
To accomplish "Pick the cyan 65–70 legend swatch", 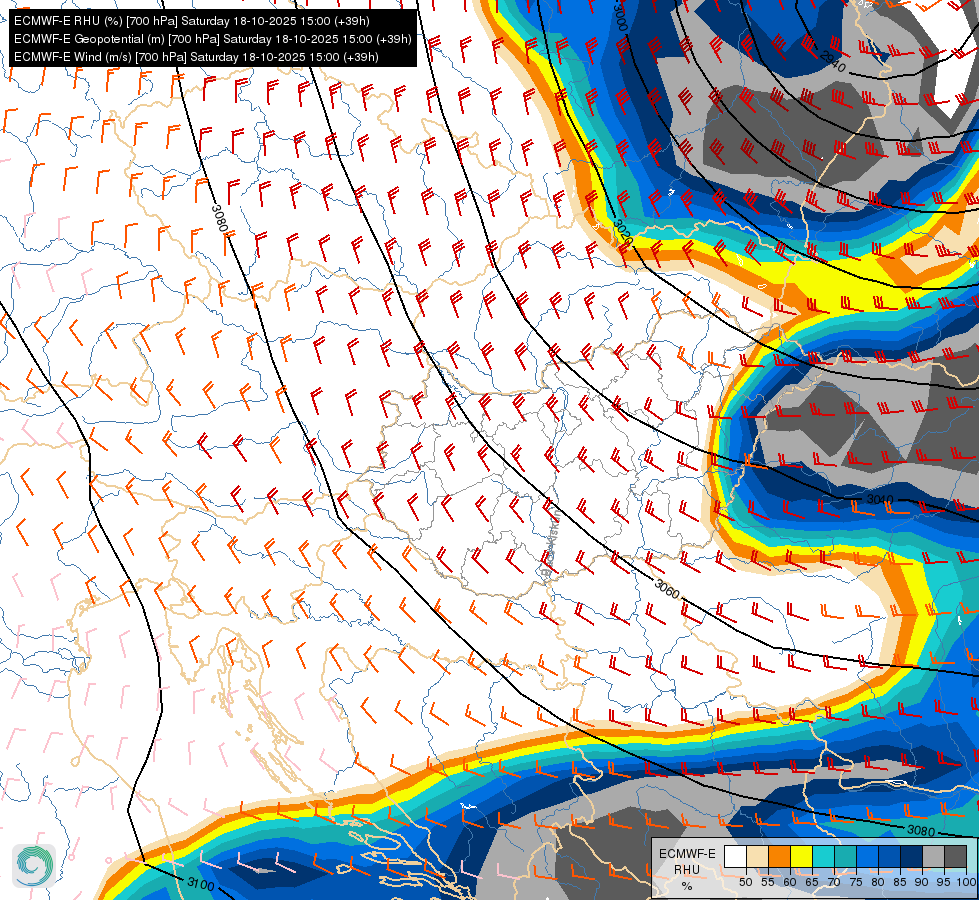I will [x=824, y=856].
